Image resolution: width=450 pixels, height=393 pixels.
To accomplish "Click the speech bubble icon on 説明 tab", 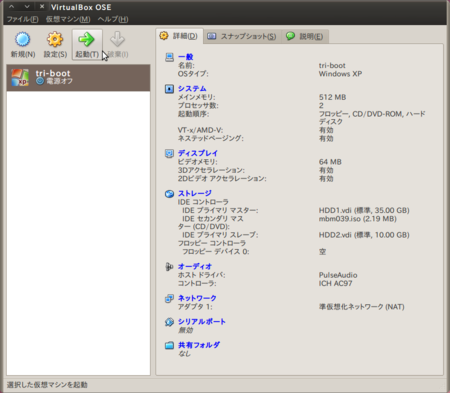I will (290, 36).
